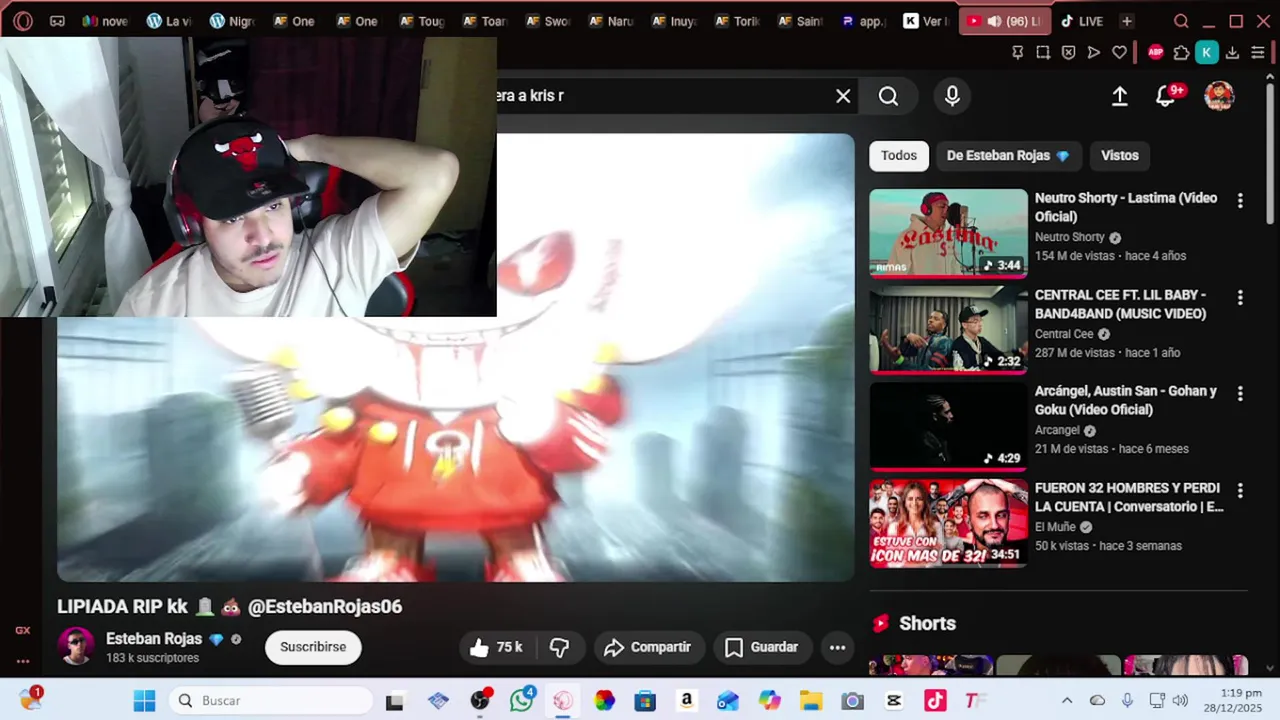Open the heart bookmarks icon in toolbar
This screenshot has width=1280, height=720.
click(x=1119, y=53)
